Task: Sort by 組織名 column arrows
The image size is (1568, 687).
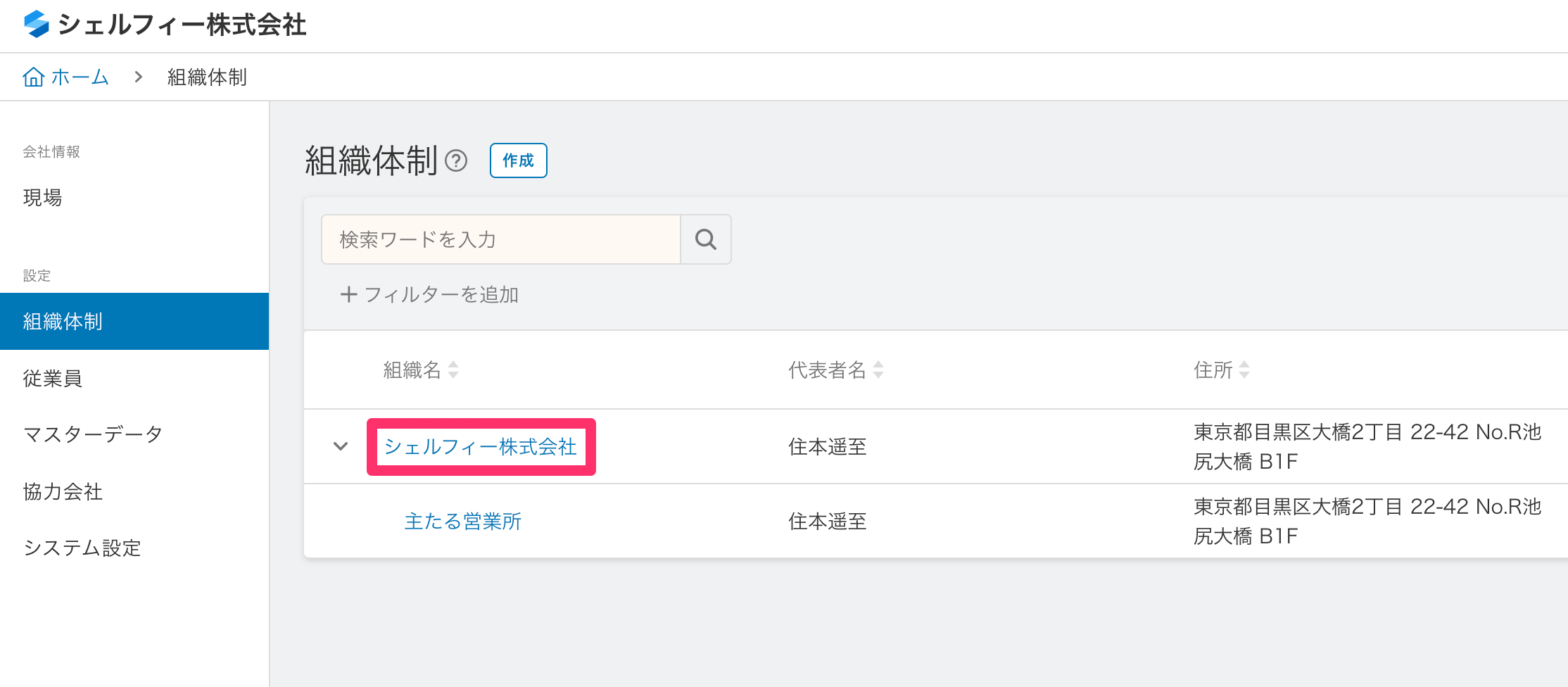Action: 453,370
